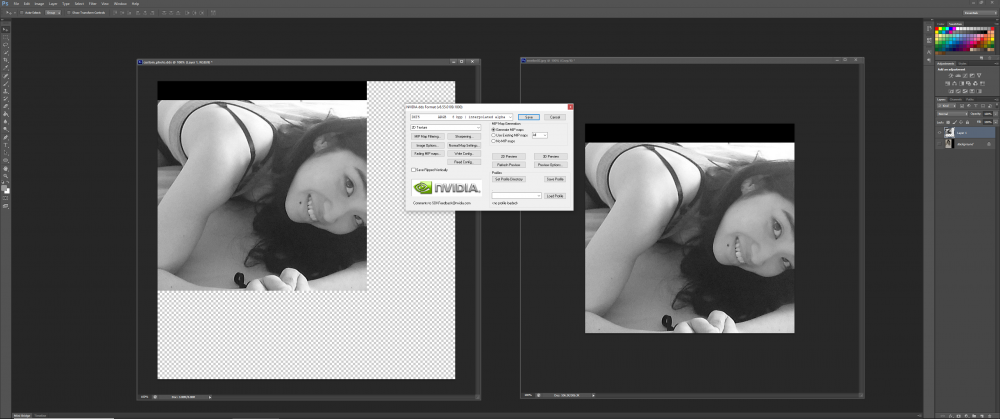Select the Blur tool

click(6, 121)
